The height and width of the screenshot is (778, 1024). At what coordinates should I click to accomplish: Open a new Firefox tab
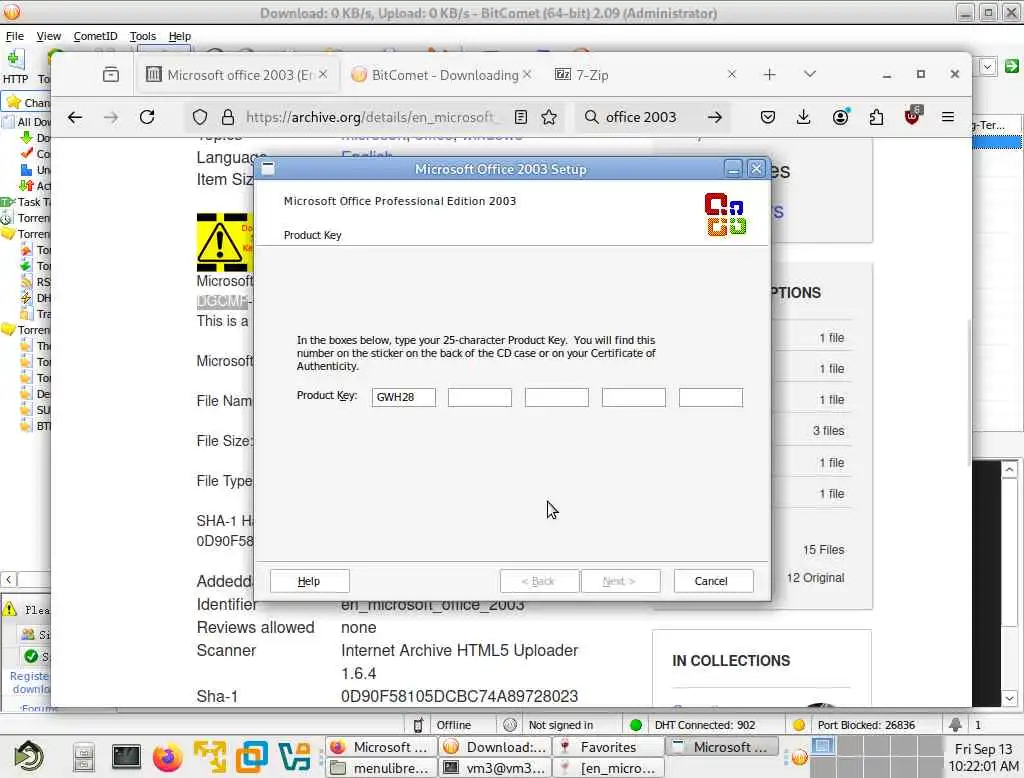tap(769, 74)
